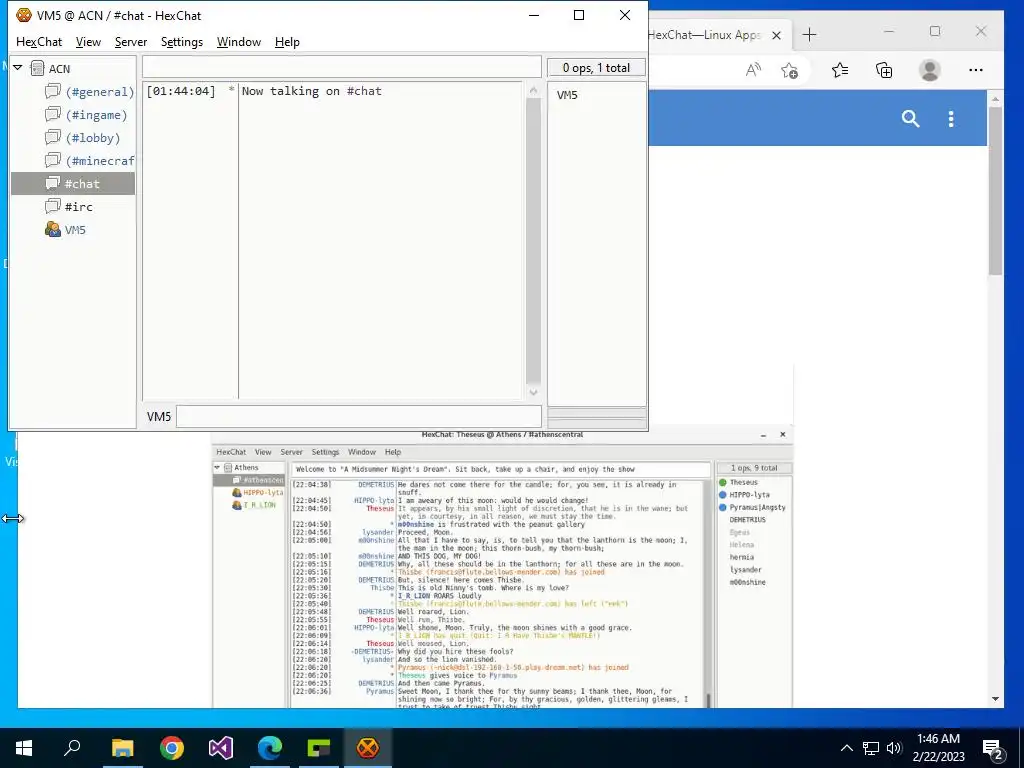Switch to the #ingame channel
Image resolution: width=1024 pixels, height=768 pixels.
[x=96, y=115]
